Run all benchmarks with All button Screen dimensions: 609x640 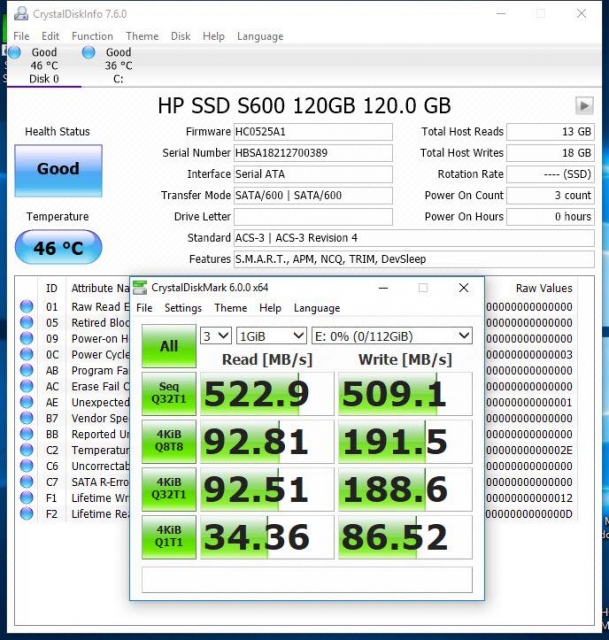click(169, 346)
